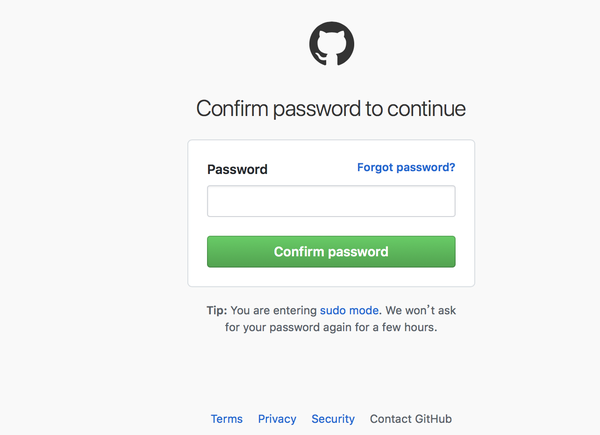Open the Forgot password? link
The image size is (600, 435).
406,168
